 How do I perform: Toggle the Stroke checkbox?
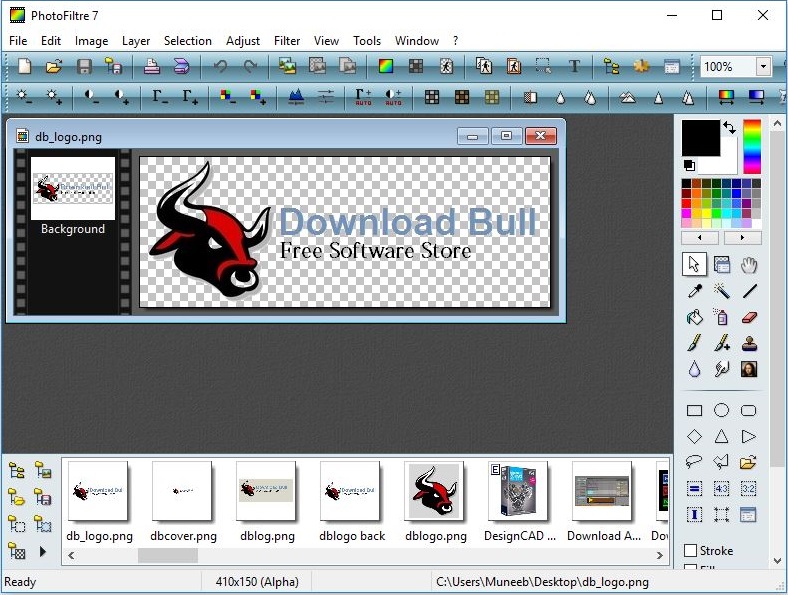[x=691, y=550]
